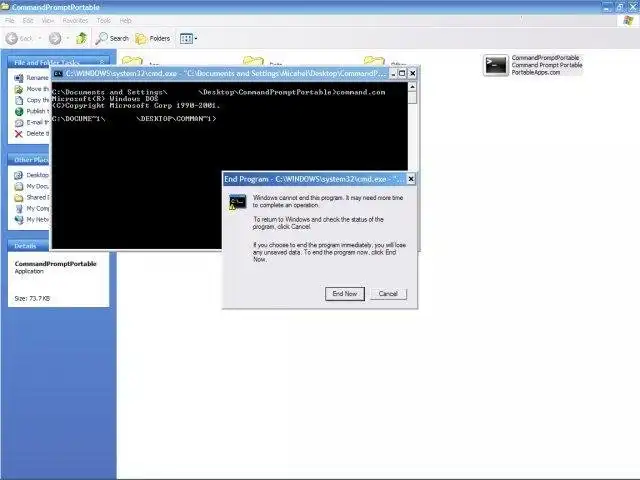Open My Documents under Other Places
Image resolution: width=640 pixels, height=480 pixels.
click(38, 186)
